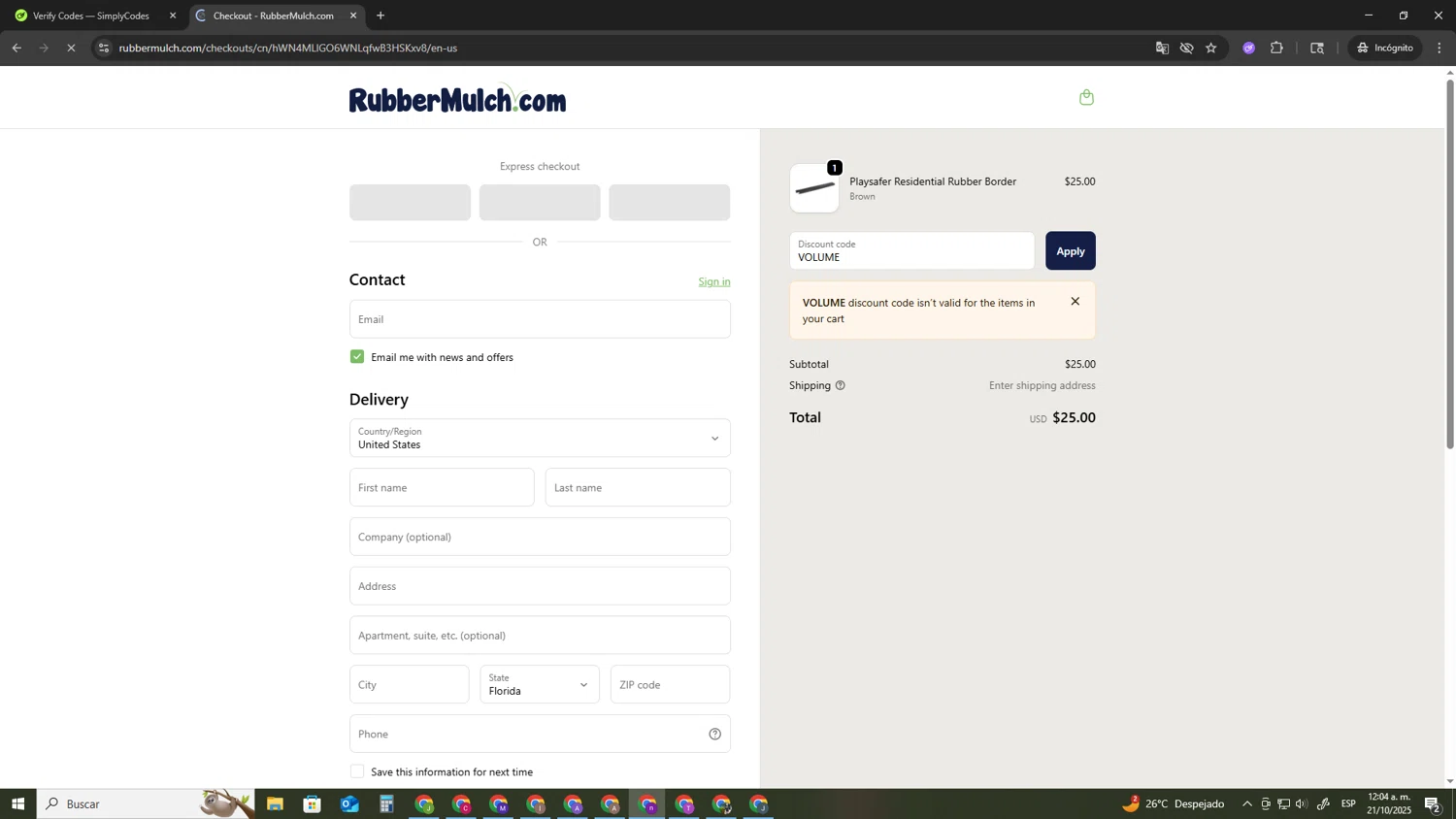Click the Discount code input field
Screen dimensions: 1456x819
pyautogui.click(x=911, y=250)
